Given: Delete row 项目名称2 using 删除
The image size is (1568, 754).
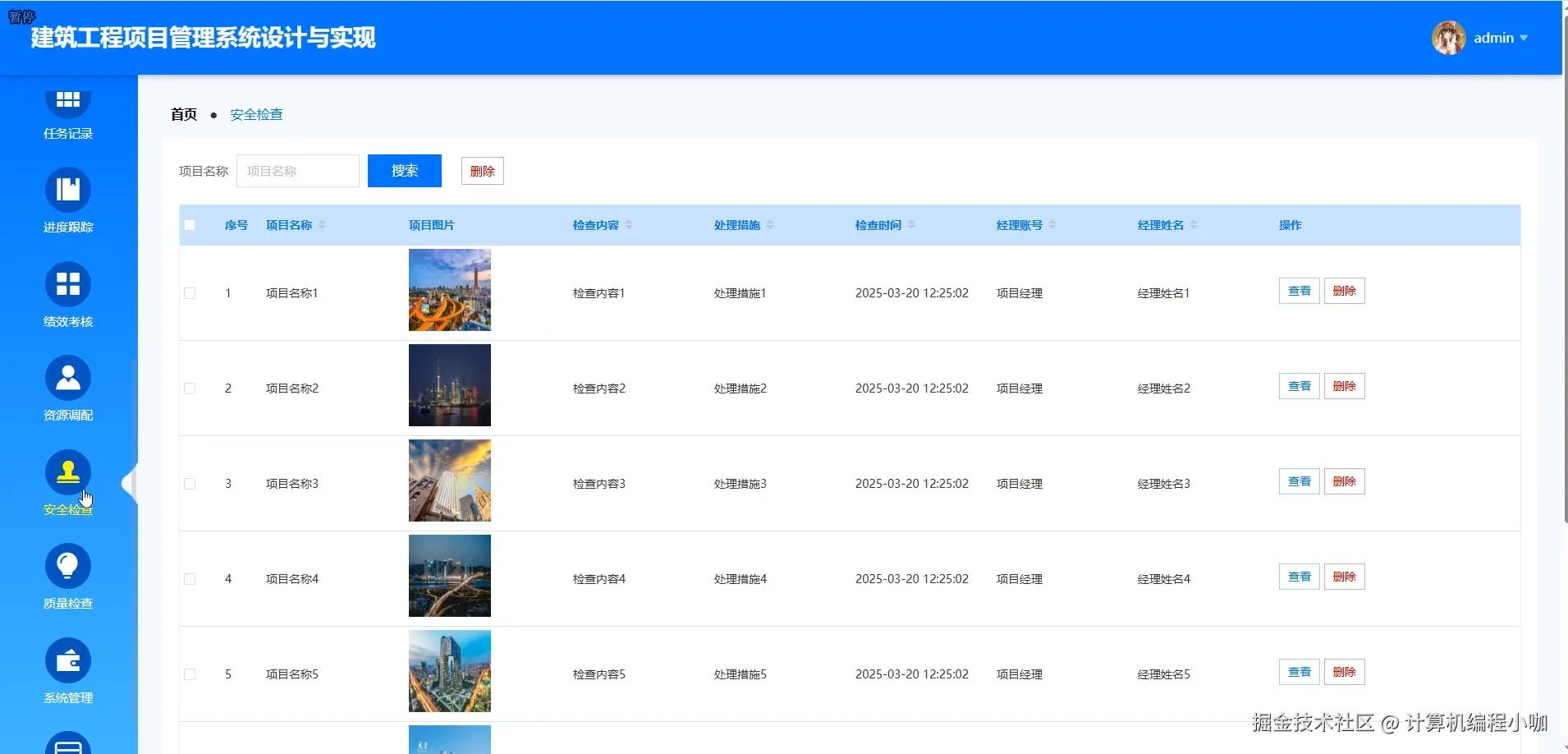Looking at the screenshot, I should coord(1345,386).
